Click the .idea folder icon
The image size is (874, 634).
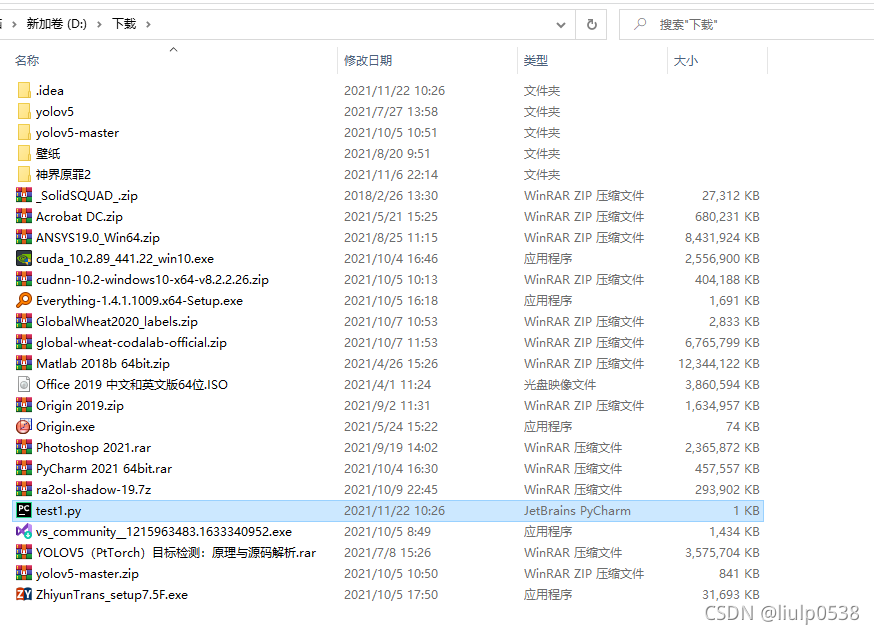click(24, 90)
